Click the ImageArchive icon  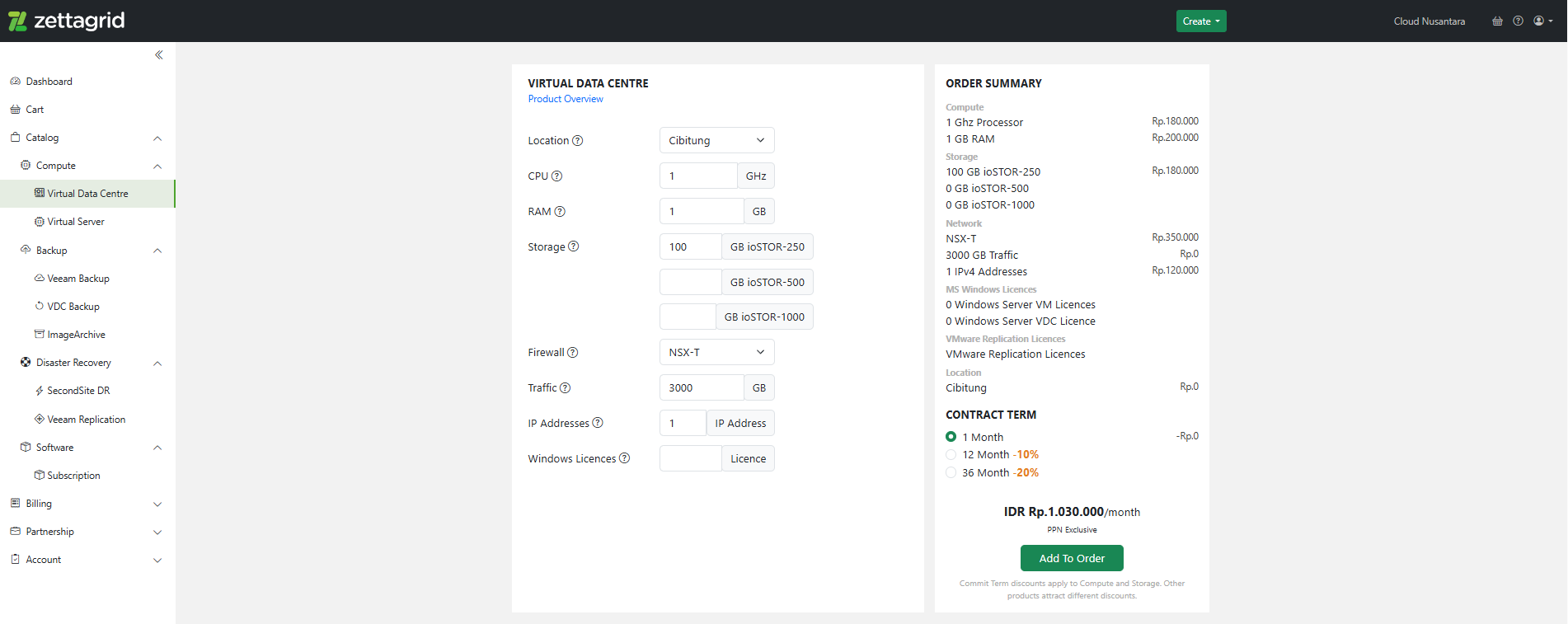pyautogui.click(x=39, y=334)
